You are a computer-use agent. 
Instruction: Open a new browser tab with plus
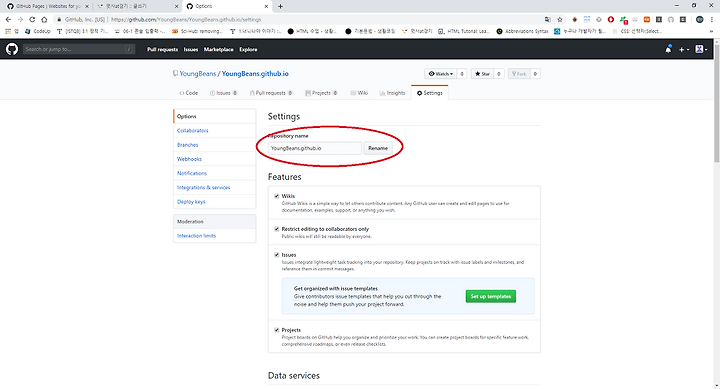point(280,6)
